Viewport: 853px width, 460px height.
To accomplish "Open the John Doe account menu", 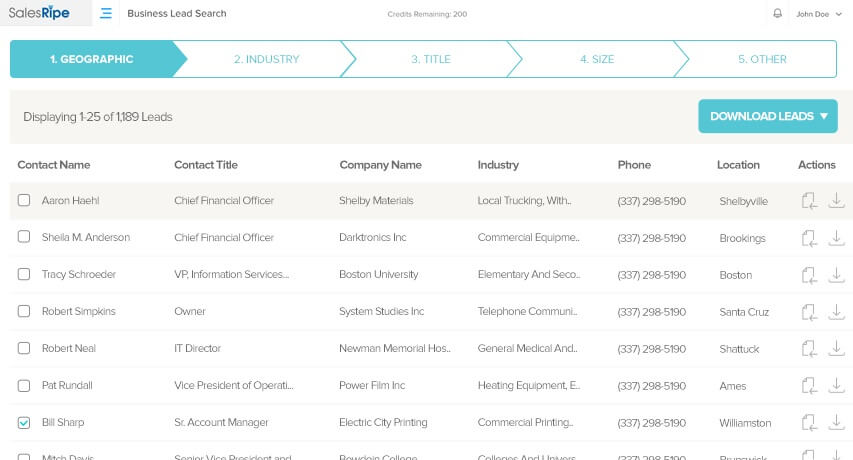I will click(818, 14).
